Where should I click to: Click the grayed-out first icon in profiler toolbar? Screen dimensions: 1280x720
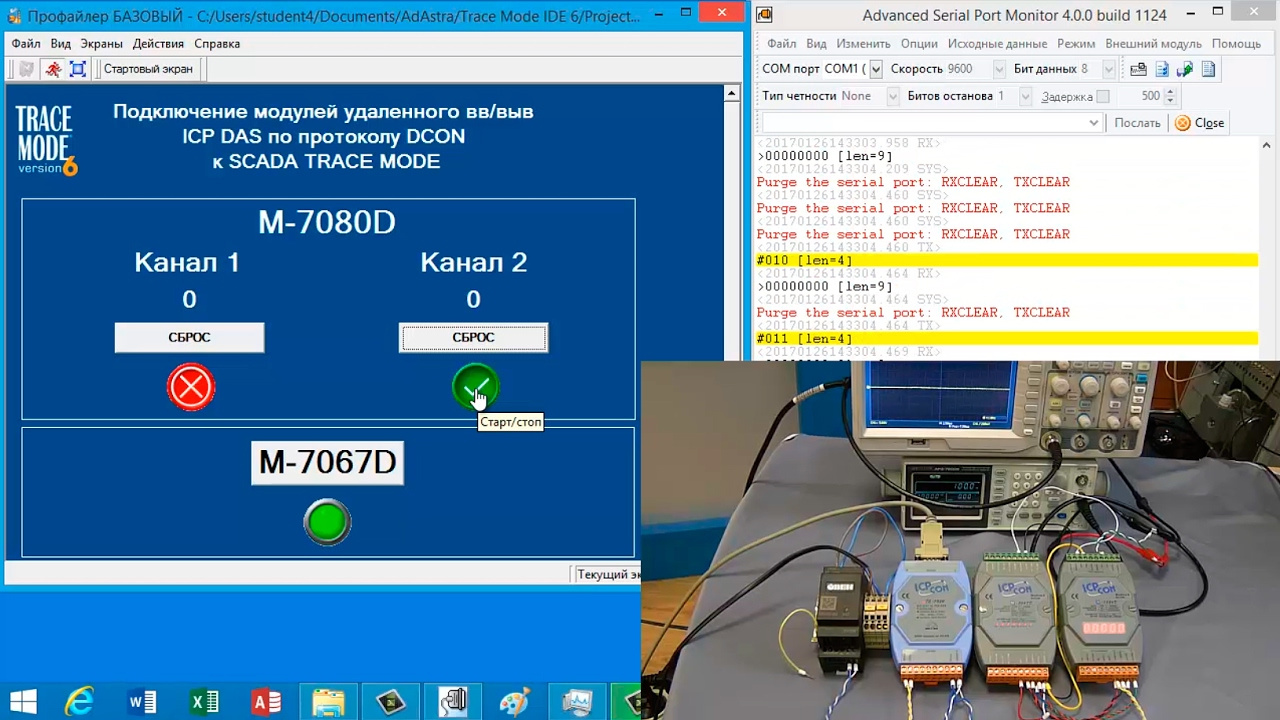click(26, 69)
